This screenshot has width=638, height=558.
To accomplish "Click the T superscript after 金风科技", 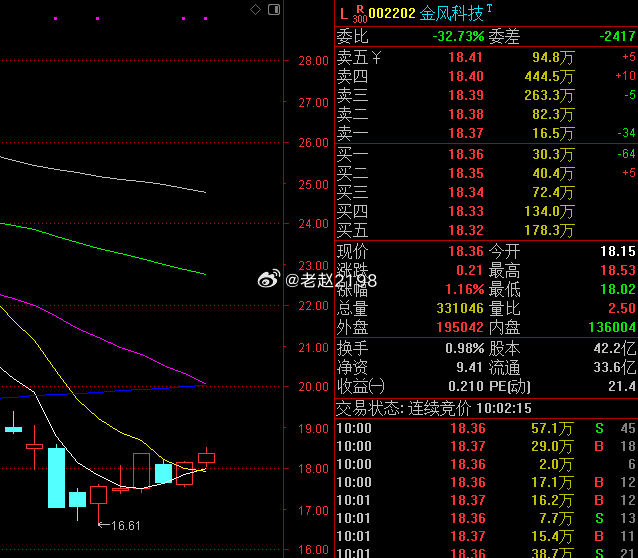I will coord(489,8).
